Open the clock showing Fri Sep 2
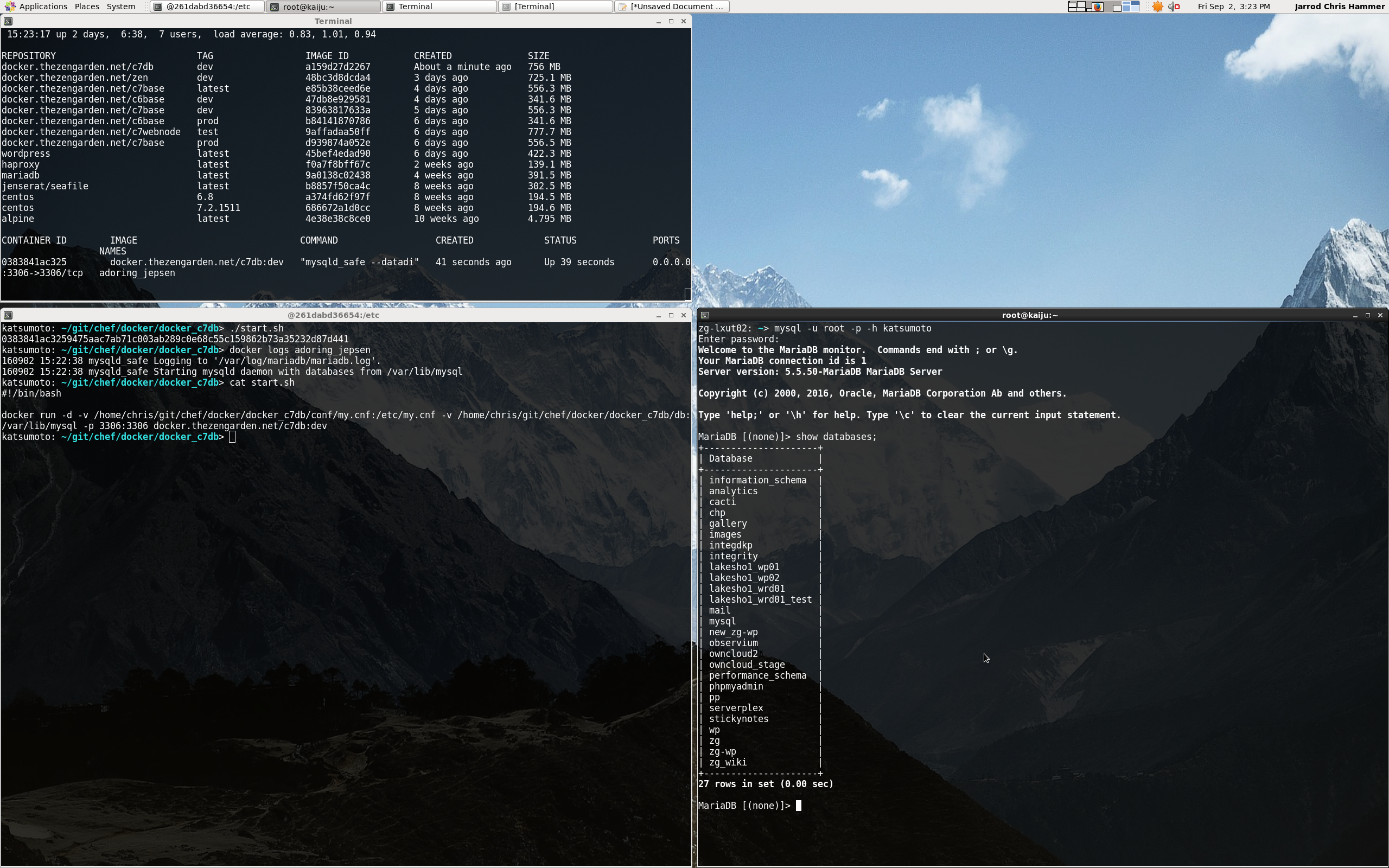Screen dimensions: 1389x868 [1233, 7]
